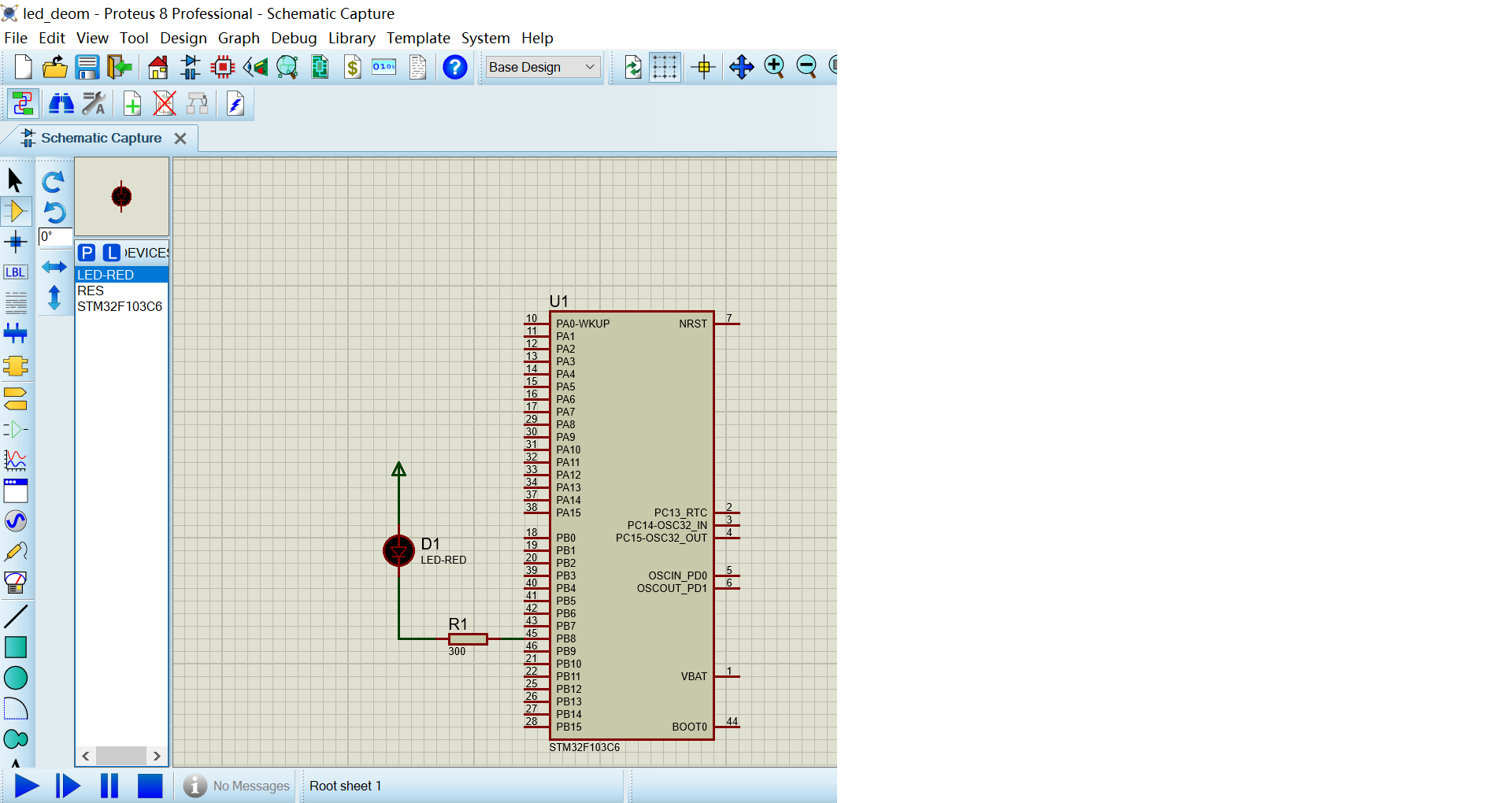Select Graph mode tool

15,460
